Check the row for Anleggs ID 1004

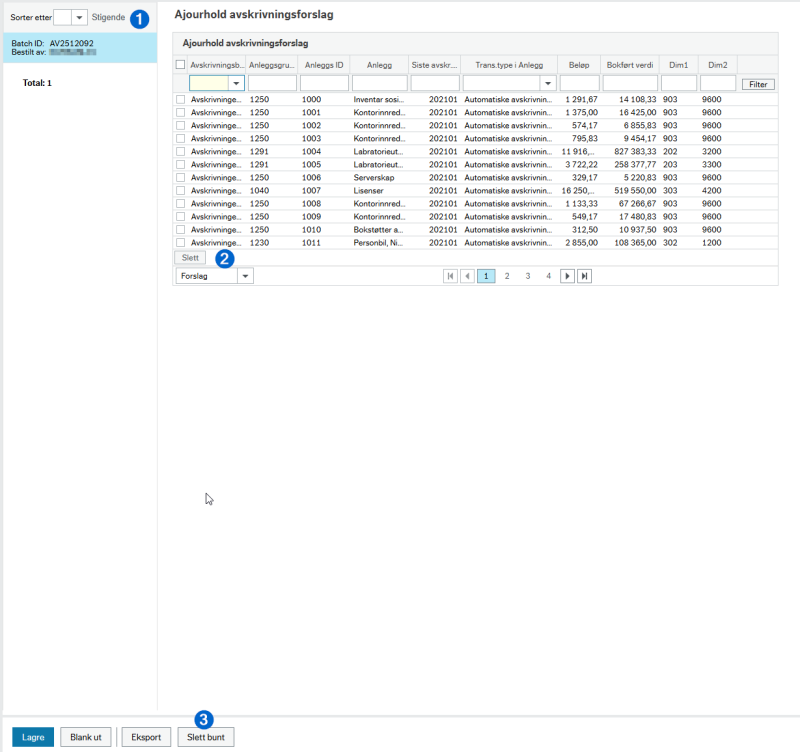point(180,151)
